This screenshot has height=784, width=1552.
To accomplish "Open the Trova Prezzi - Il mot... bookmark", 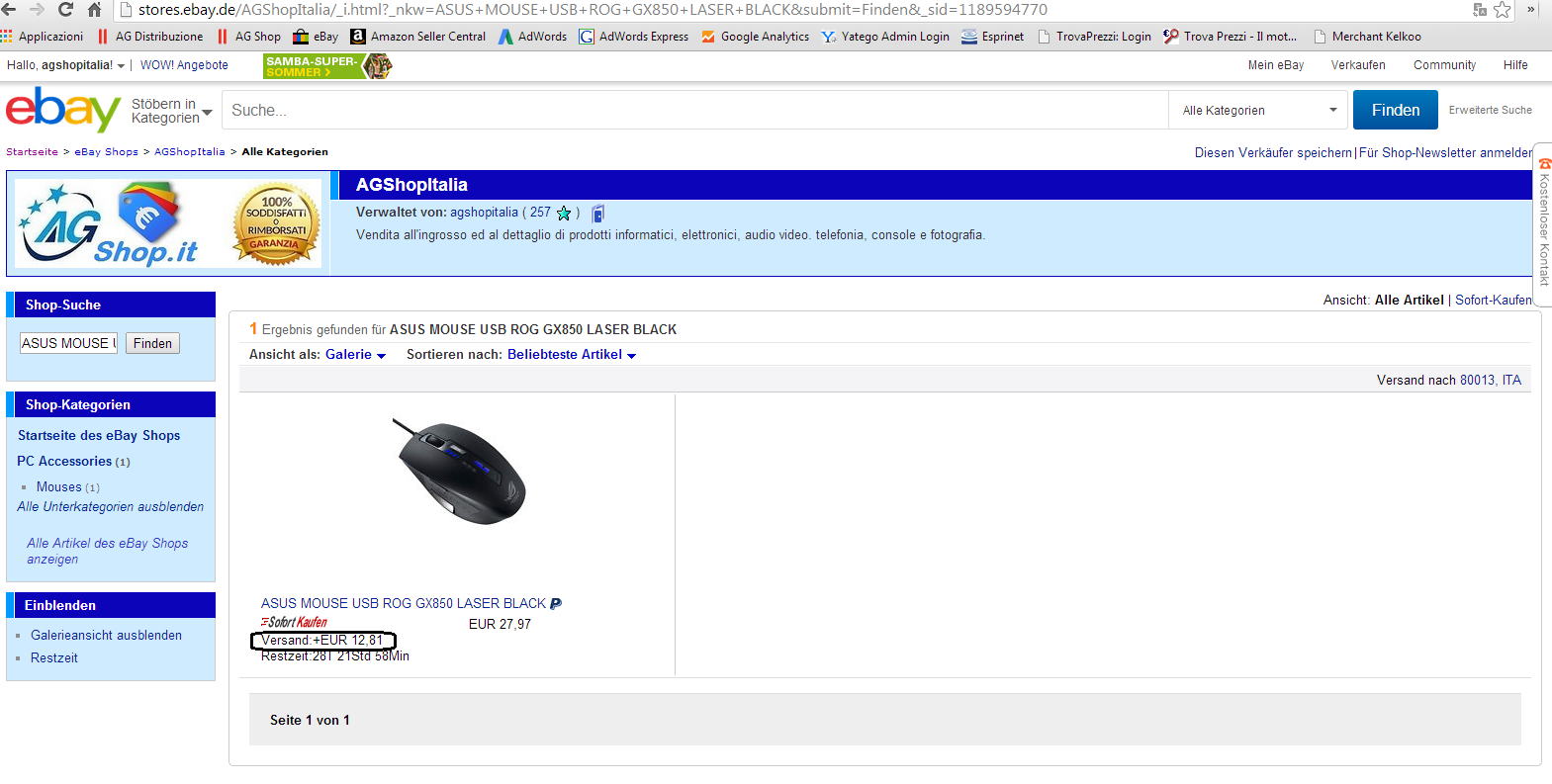I will [x=1231, y=37].
